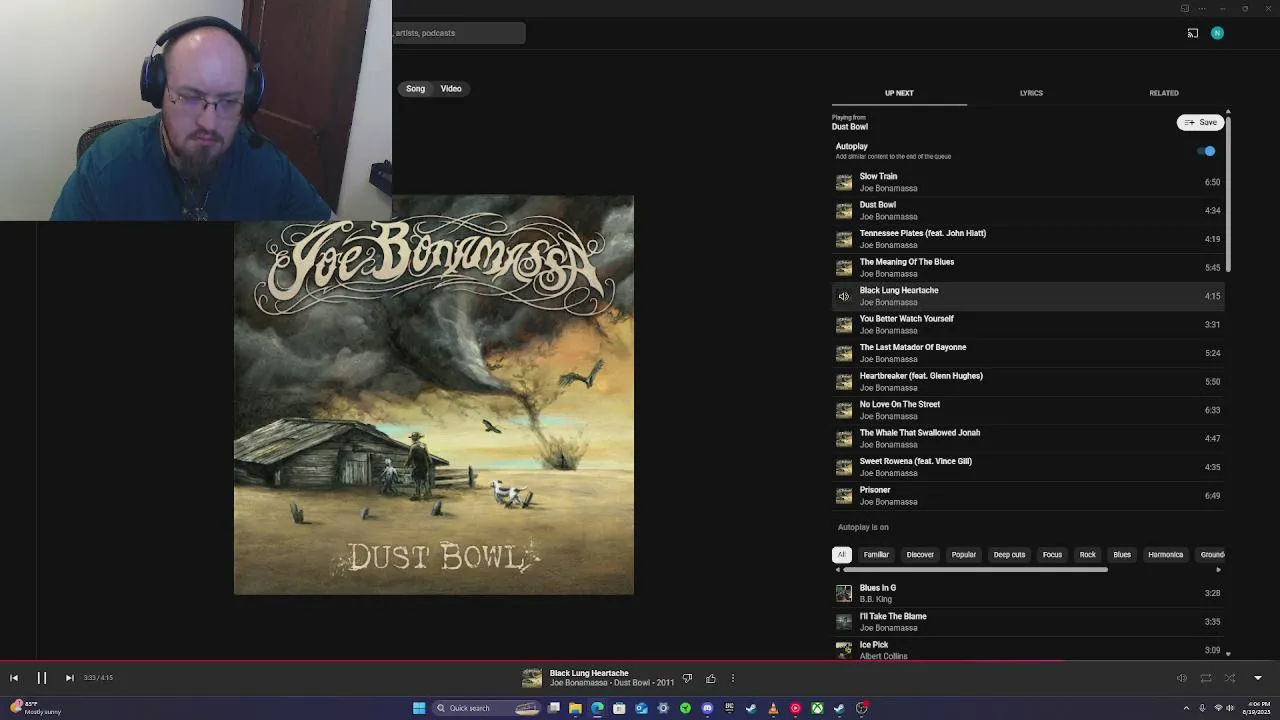Play Prisoner from the queue
The height and width of the screenshot is (720, 1280).
(1028, 496)
